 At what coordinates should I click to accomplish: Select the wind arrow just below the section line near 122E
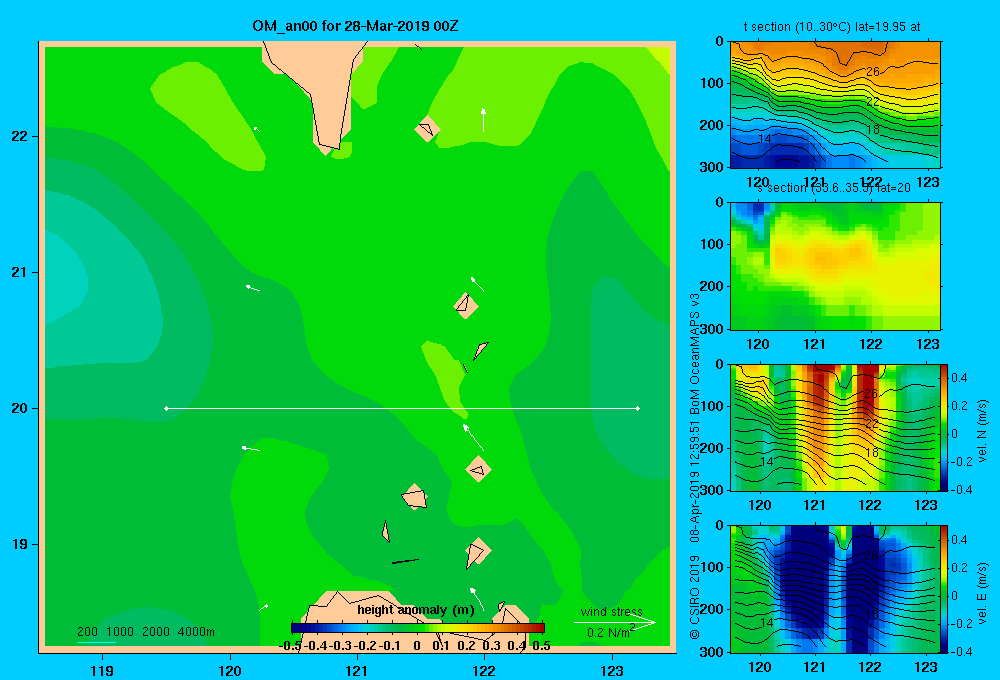click(x=473, y=437)
